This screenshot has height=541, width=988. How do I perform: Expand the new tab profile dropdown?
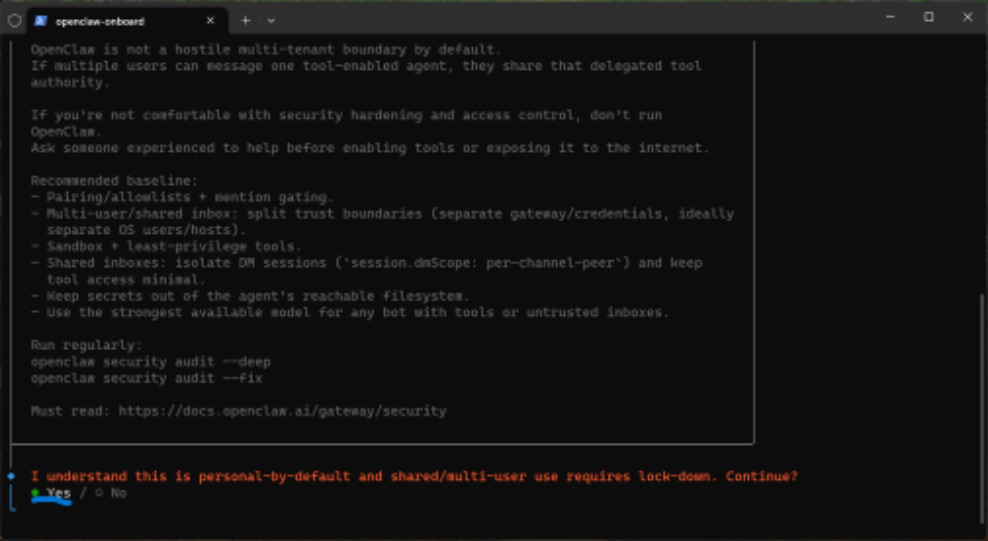[x=271, y=20]
